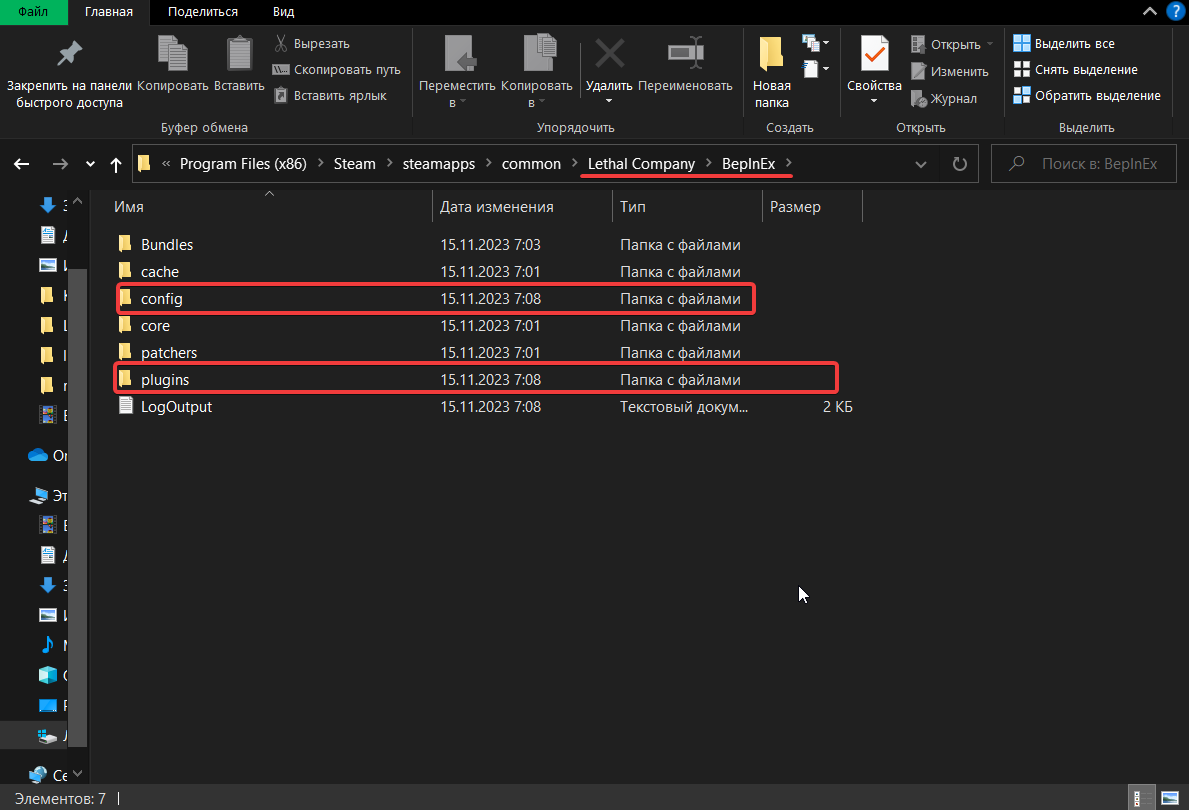Image resolution: width=1189 pixels, height=810 pixels.
Task: Create a Новая папка
Action: point(772,72)
